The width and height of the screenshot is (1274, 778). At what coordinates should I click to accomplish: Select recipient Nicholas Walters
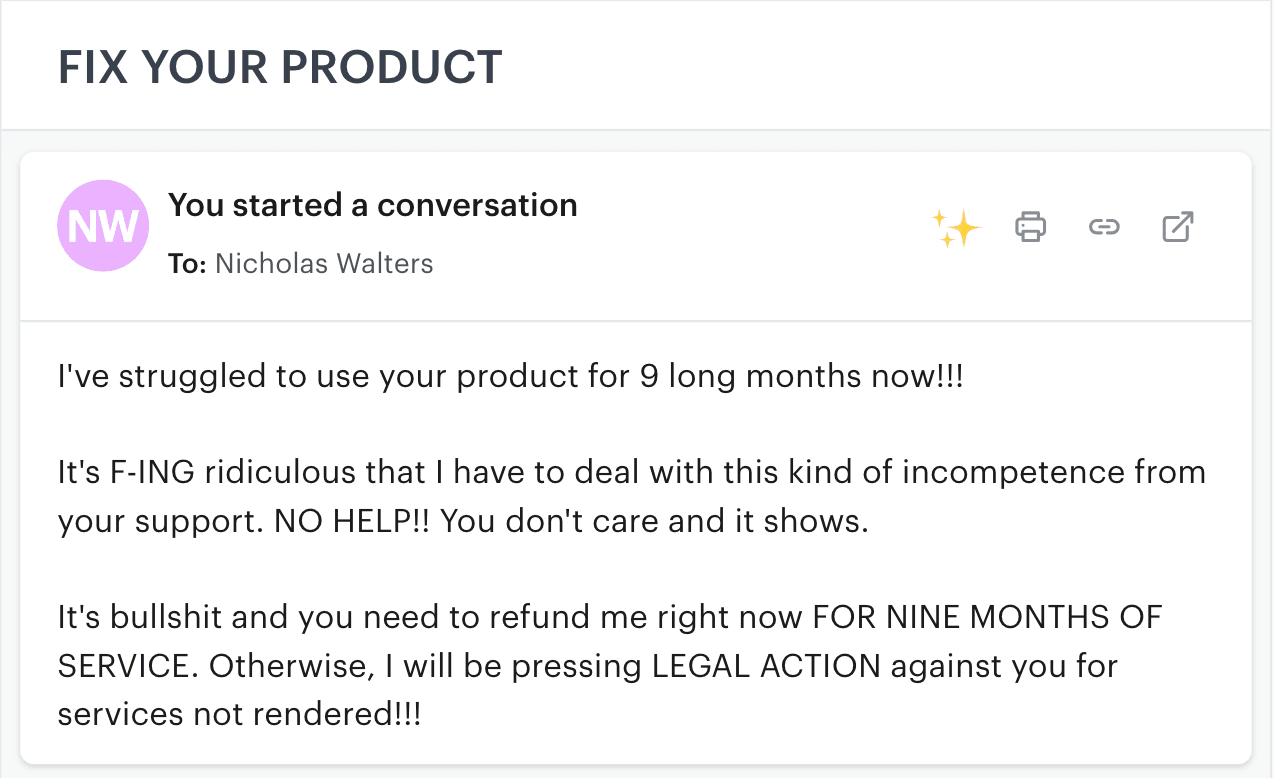pos(324,263)
